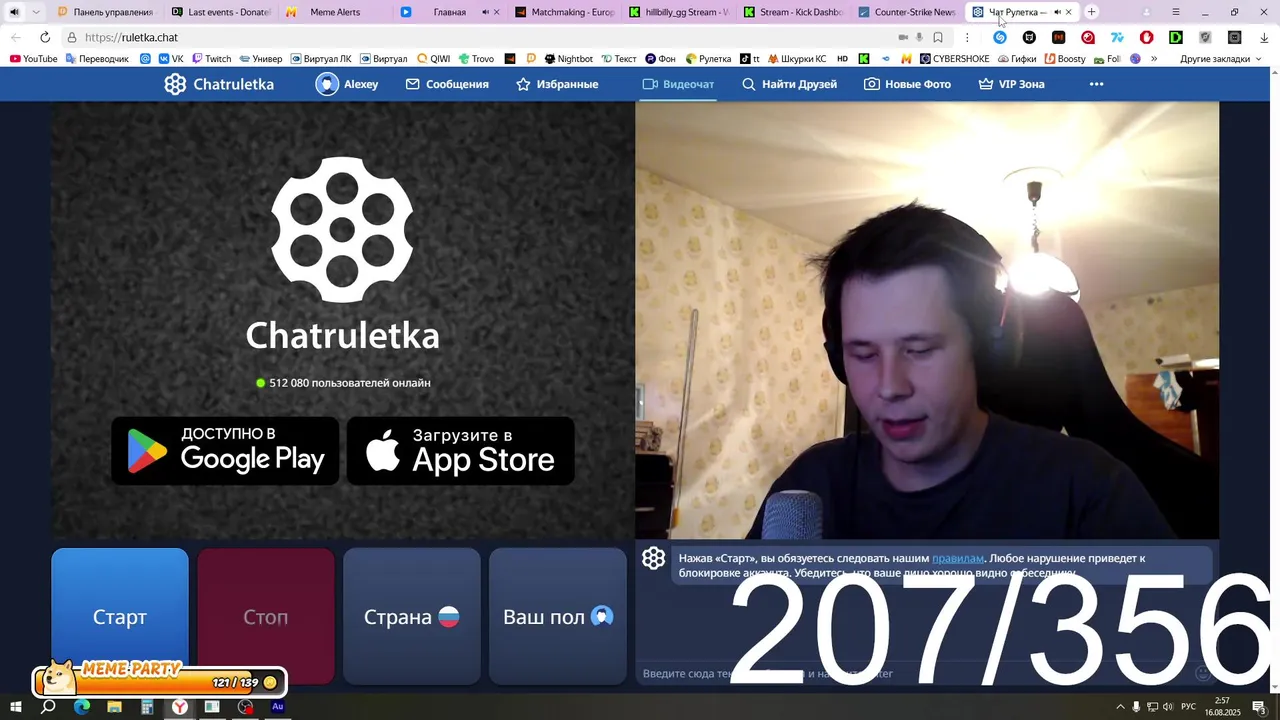Switch to the Counter-Strike News tab

(905, 12)
